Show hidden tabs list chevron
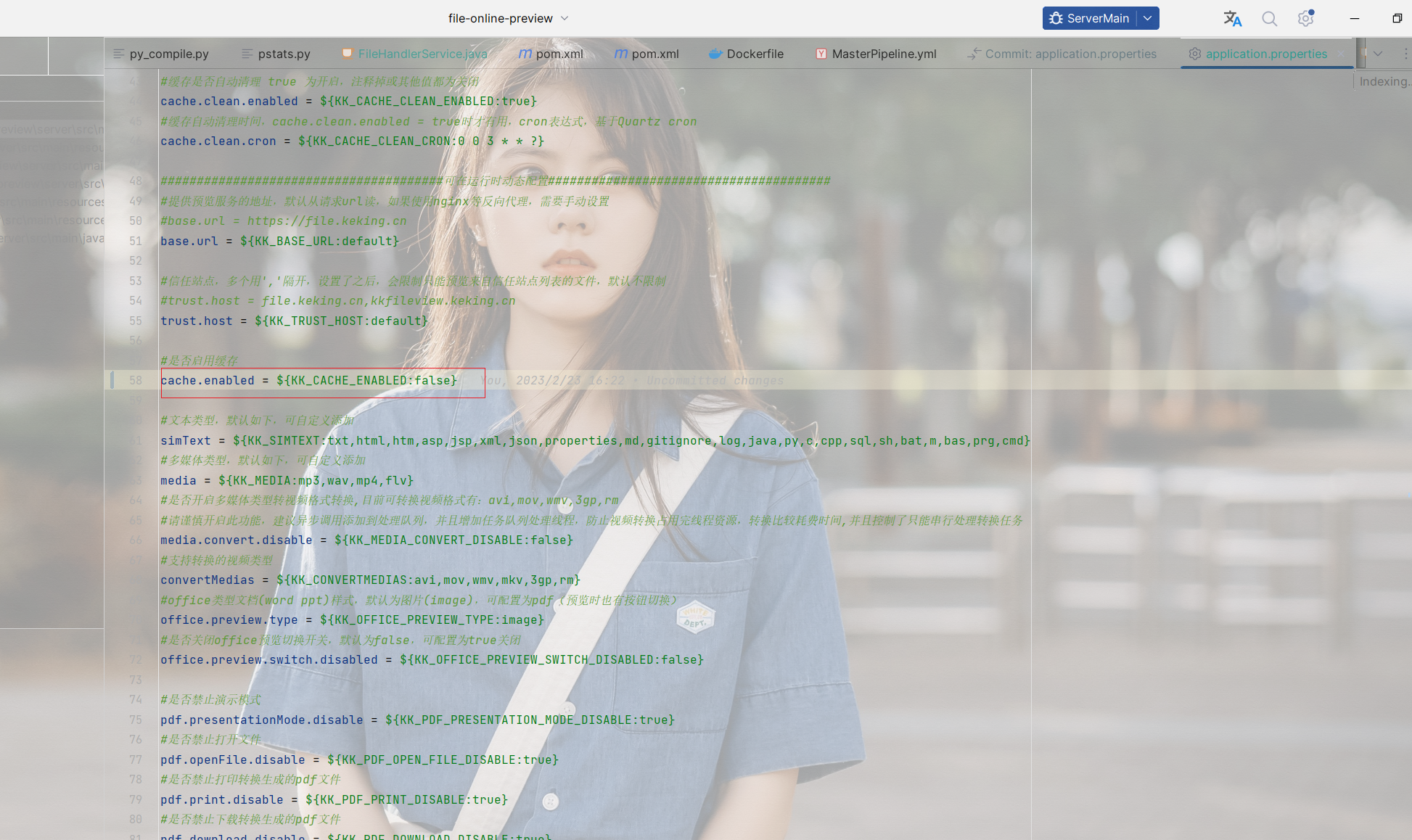 tap(1378, 54)
